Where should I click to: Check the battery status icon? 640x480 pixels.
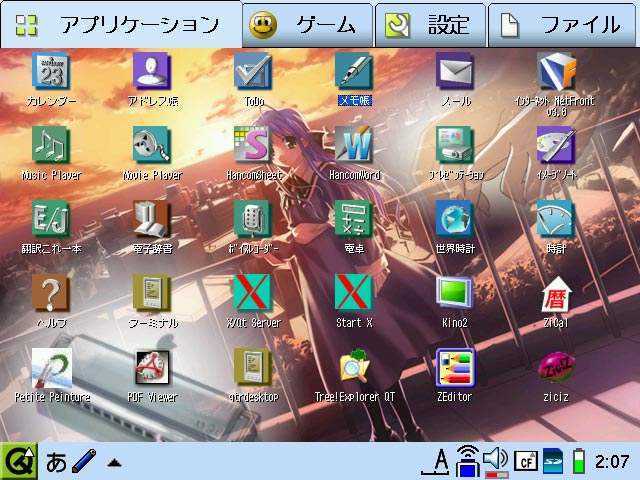click(x=579, y=461)
